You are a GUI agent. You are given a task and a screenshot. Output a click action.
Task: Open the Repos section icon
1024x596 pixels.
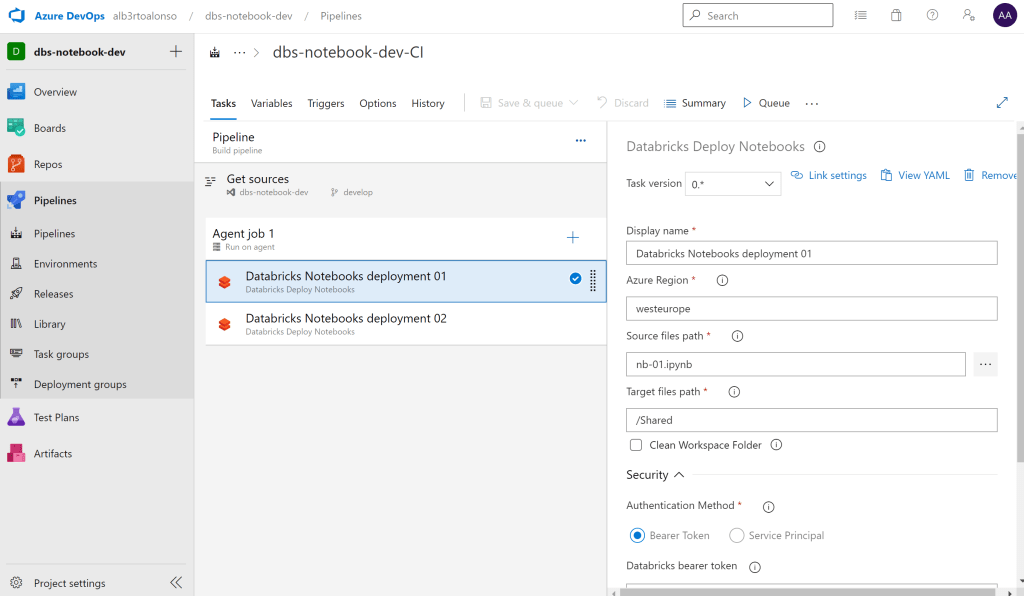click(16, 164)
